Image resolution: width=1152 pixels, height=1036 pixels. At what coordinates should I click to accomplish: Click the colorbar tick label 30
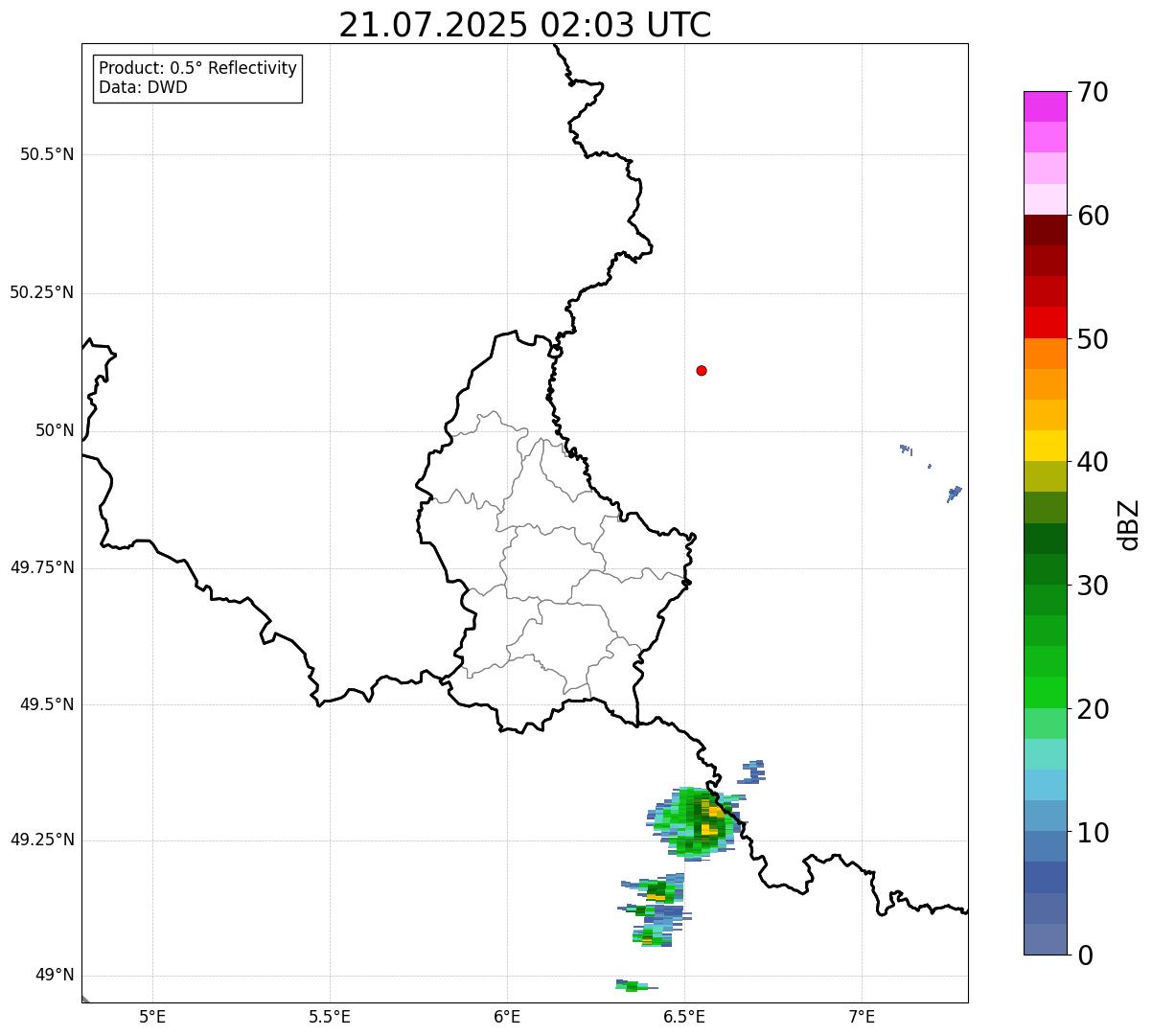[x=1094, y=586]
